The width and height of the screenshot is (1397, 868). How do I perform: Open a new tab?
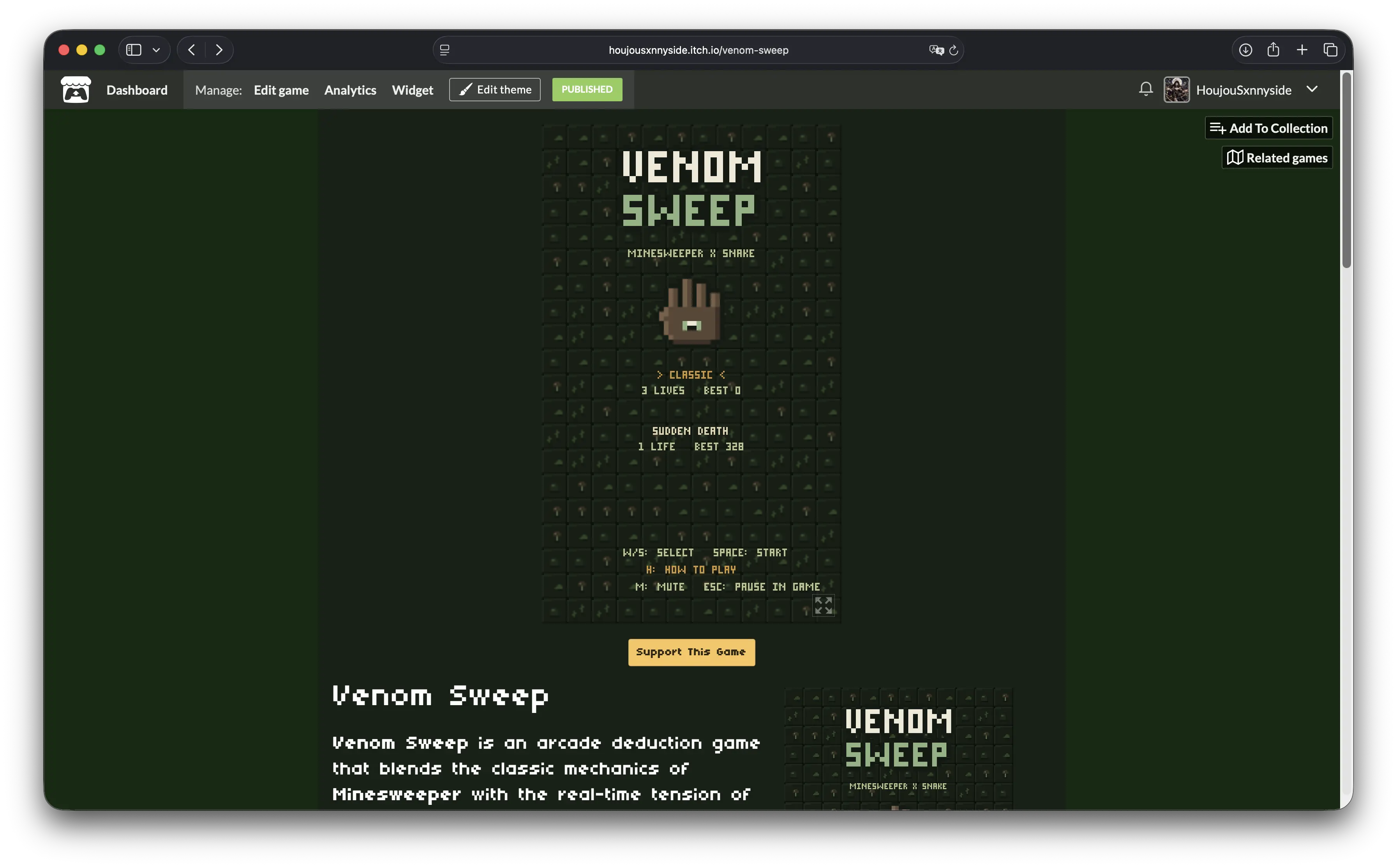click(1302, 50)
